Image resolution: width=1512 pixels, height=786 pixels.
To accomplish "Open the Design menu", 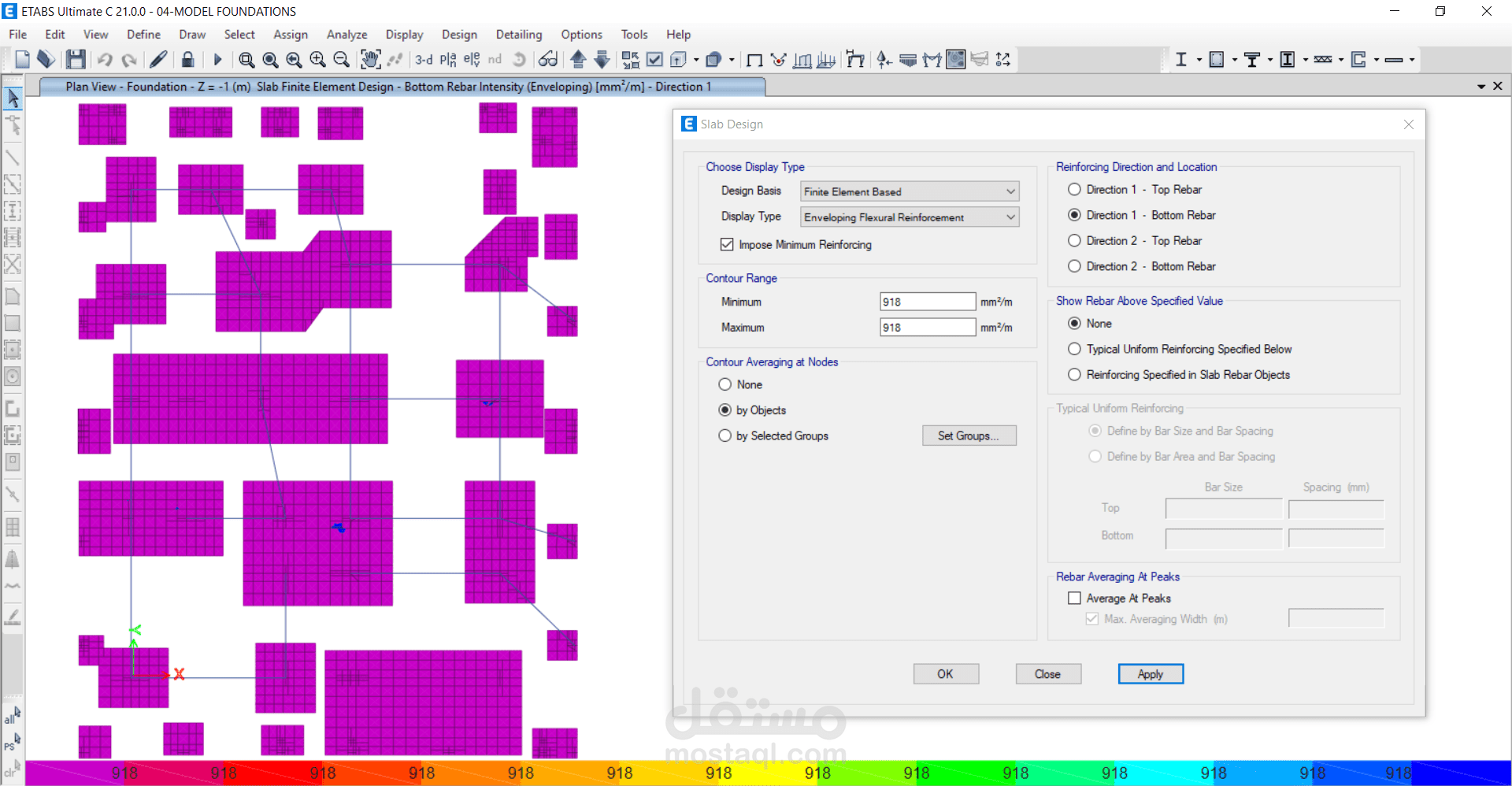I will pos(459,35).
